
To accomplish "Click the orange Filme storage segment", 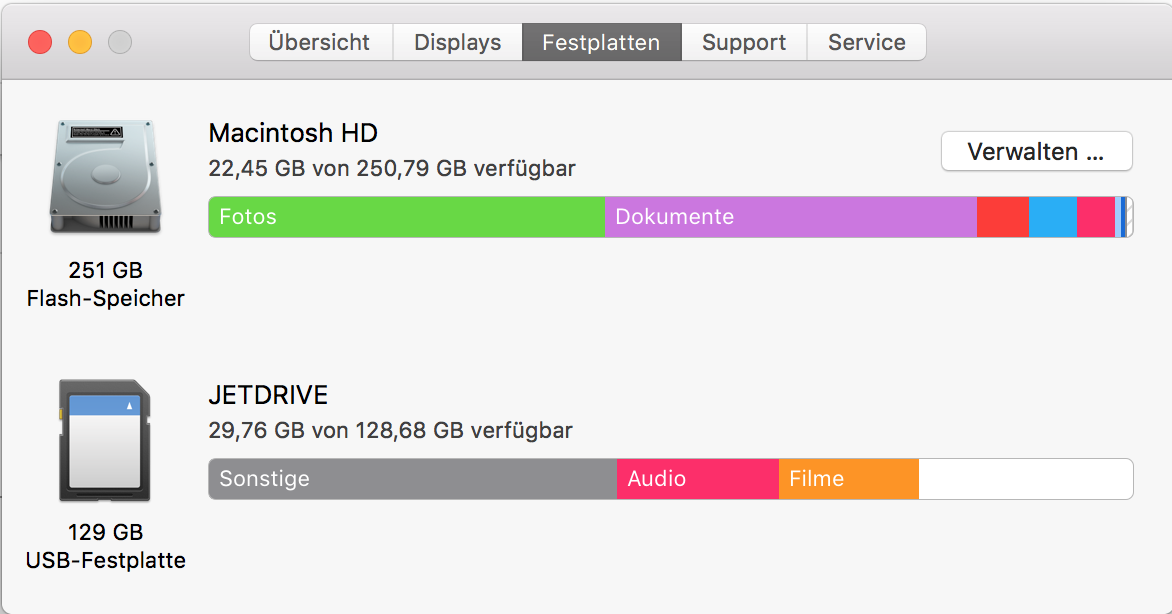I will click(x=848, y=479).
